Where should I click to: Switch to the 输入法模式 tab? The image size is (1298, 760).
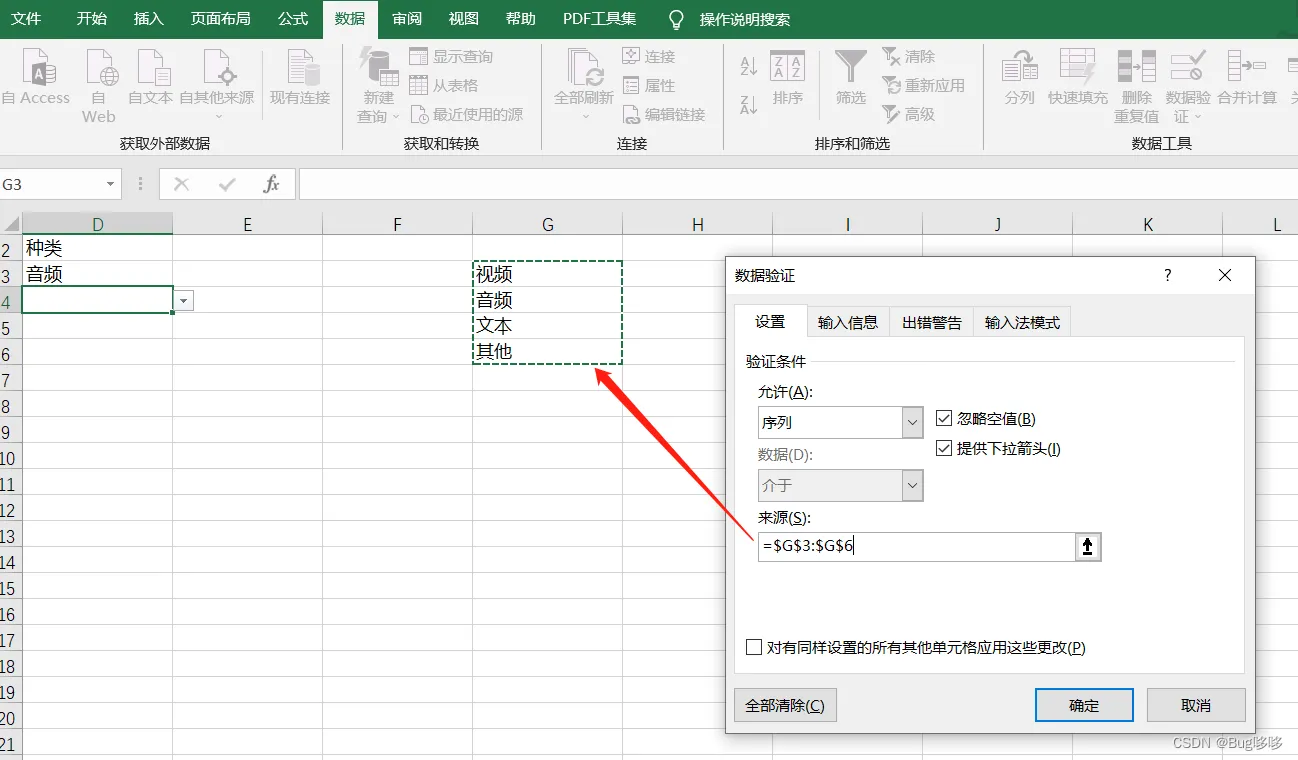(1022, 322)
